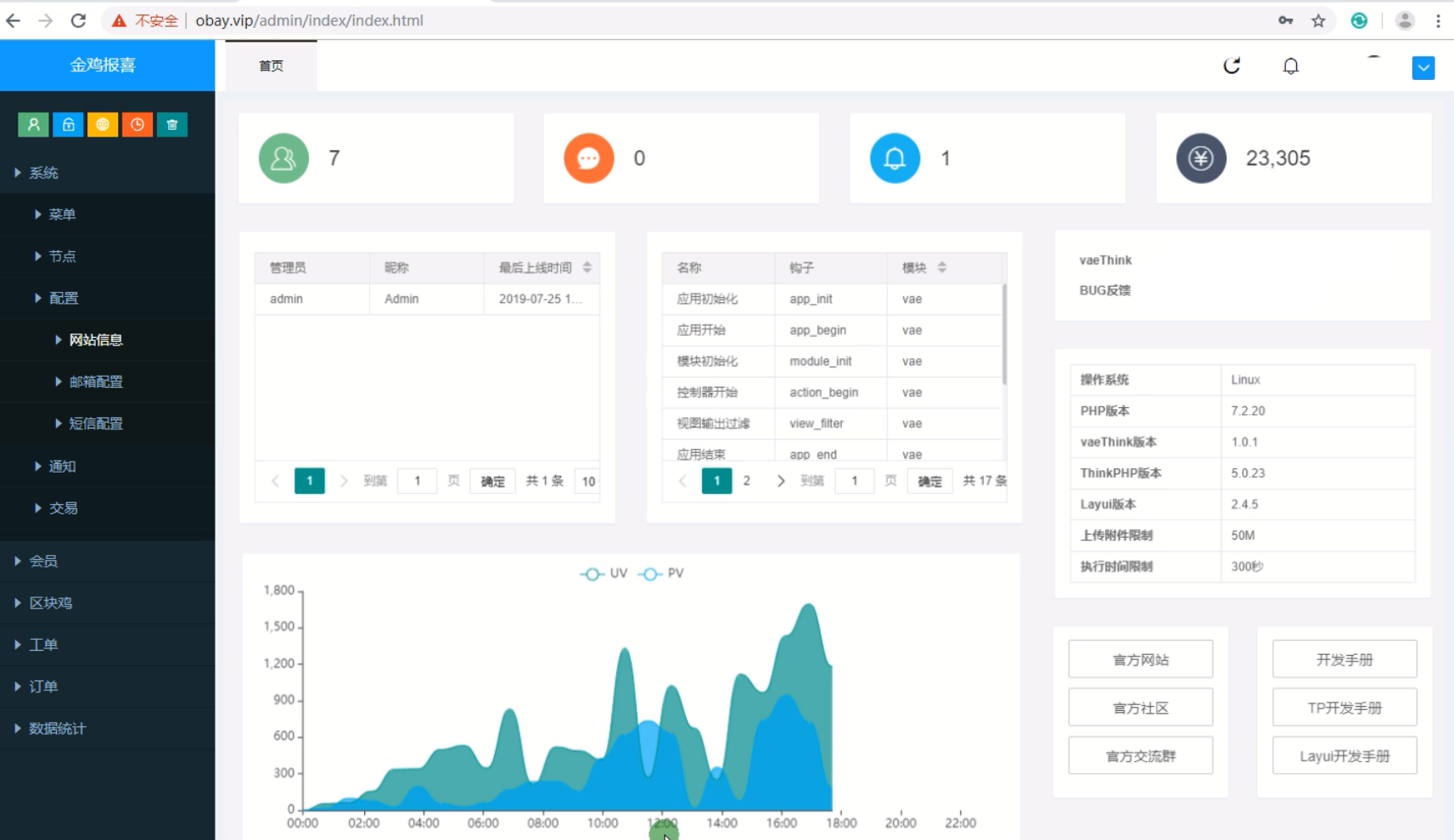1454x840 pixels.
Task: Click the 官方网站 button
Action: (x=1140, y=659)
